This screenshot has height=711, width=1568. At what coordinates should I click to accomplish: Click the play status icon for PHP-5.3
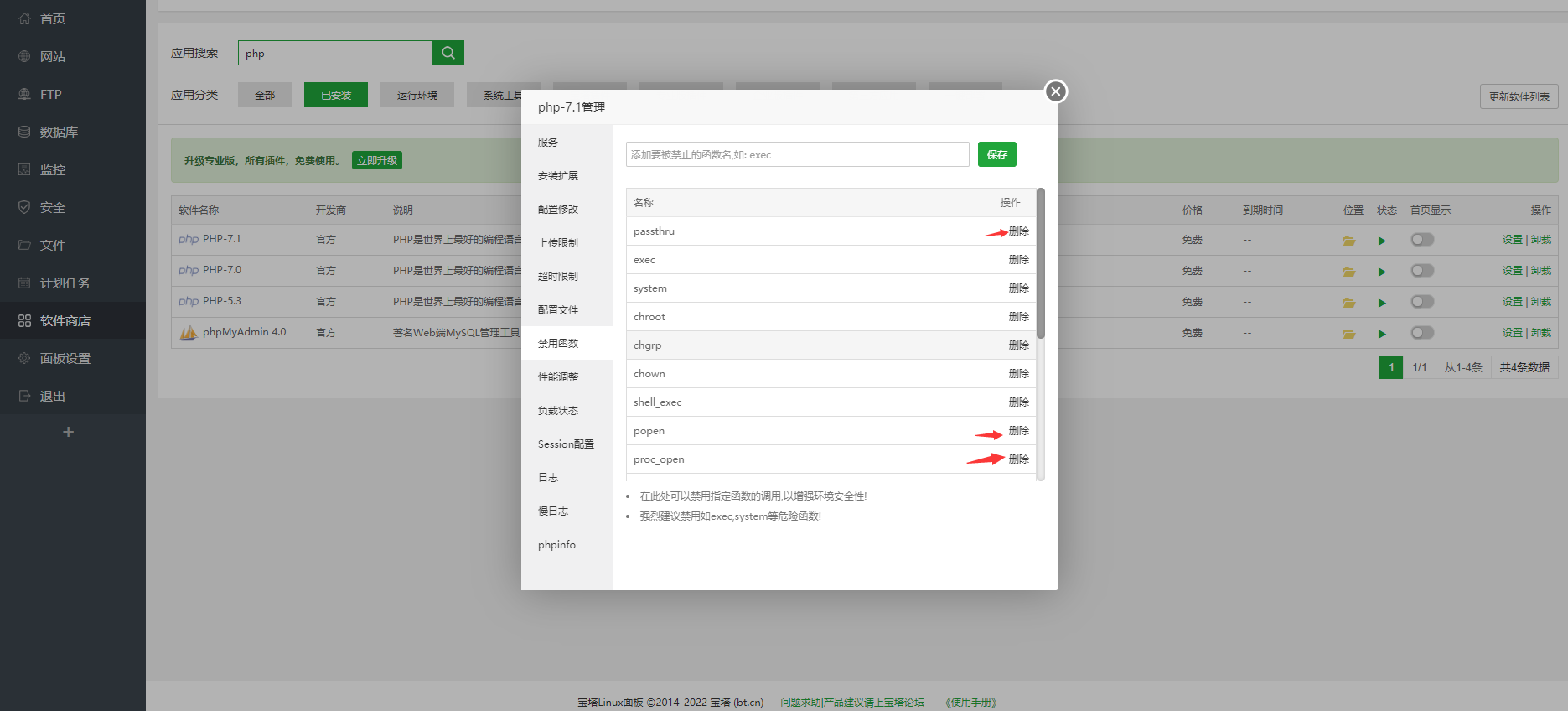click(1382, 303)
